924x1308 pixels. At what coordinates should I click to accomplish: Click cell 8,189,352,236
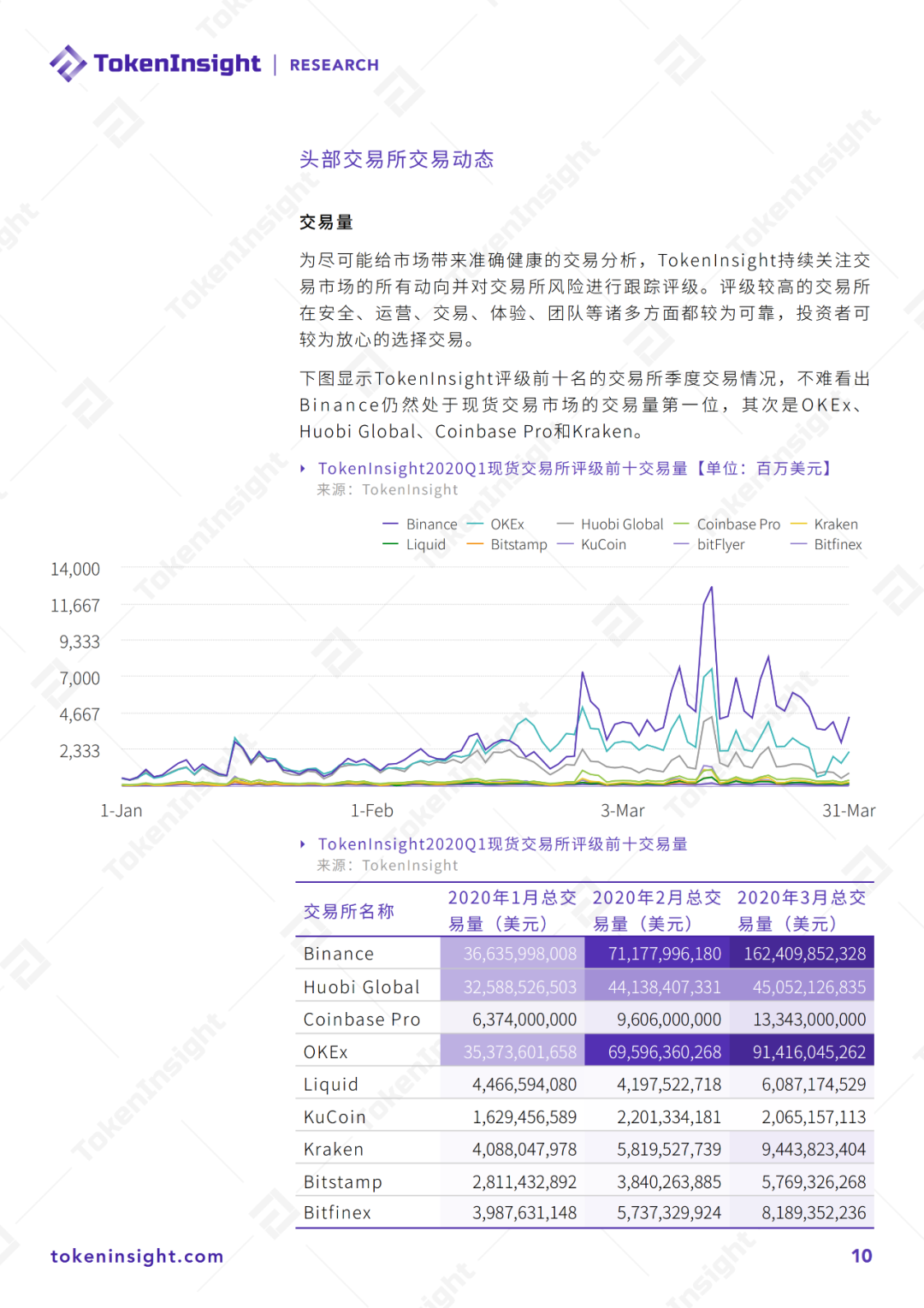802,1212
